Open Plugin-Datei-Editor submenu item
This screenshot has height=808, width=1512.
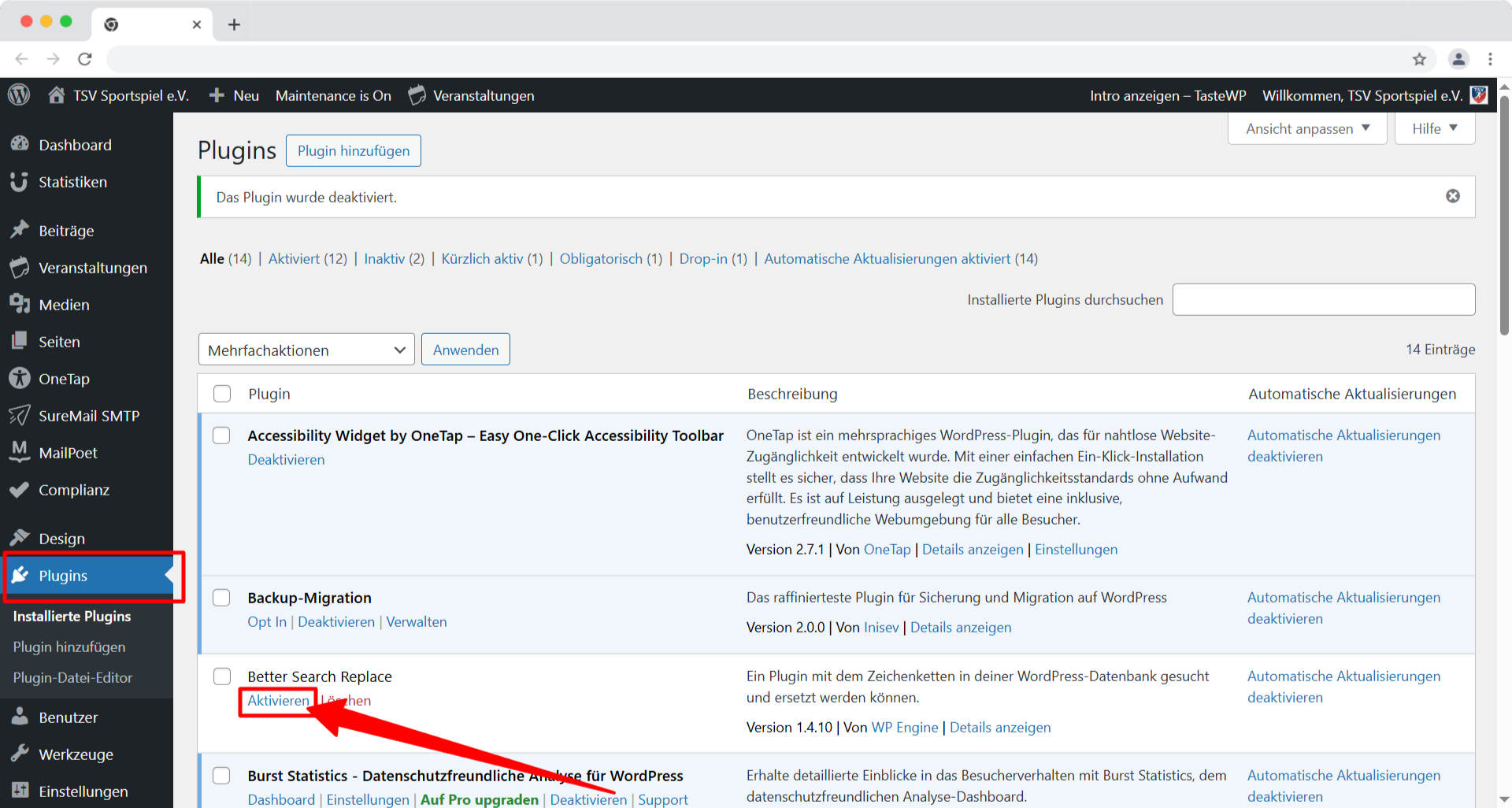pyautogui.click(x=72, y=677)
